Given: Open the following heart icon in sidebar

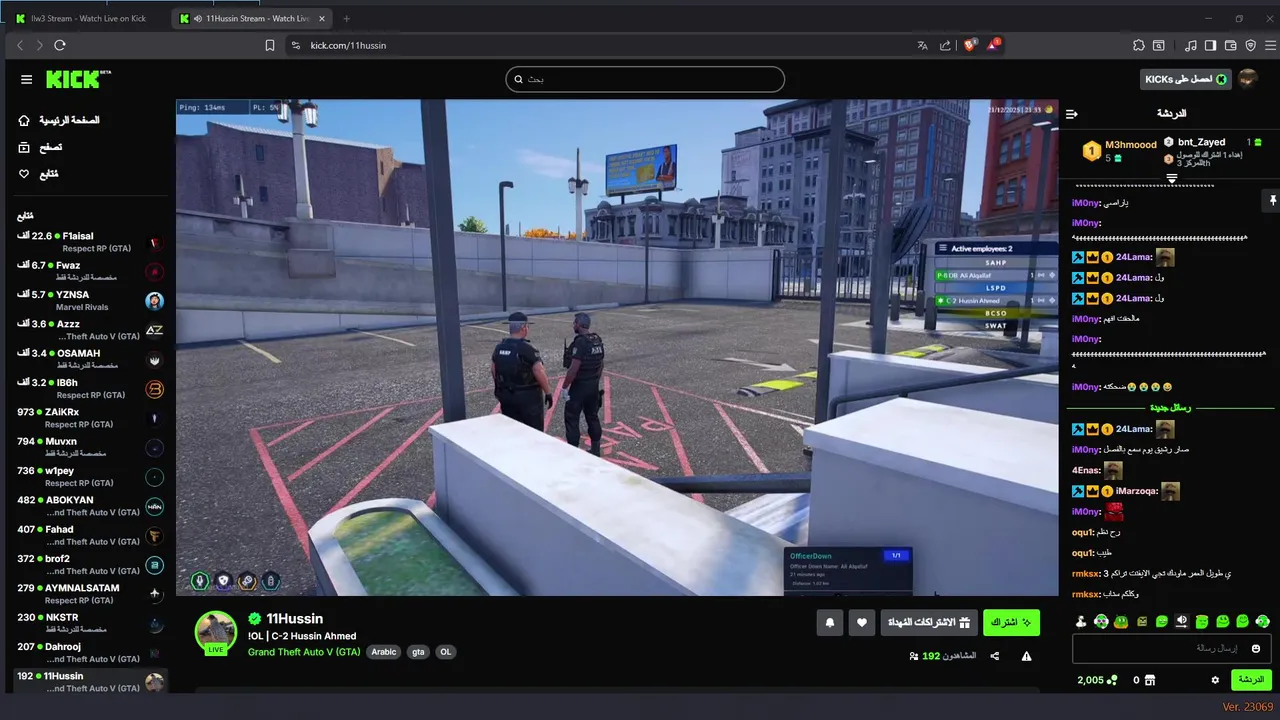Looking at the screenshot, I should [24, 174].
